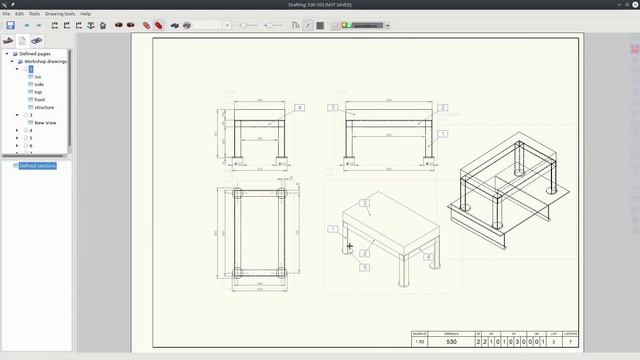Image resolution: width=640 pixels, height=360 pixels.
Task: Select 'New View' under page 3
Action: pyautogui.click(x=45, y=123)
